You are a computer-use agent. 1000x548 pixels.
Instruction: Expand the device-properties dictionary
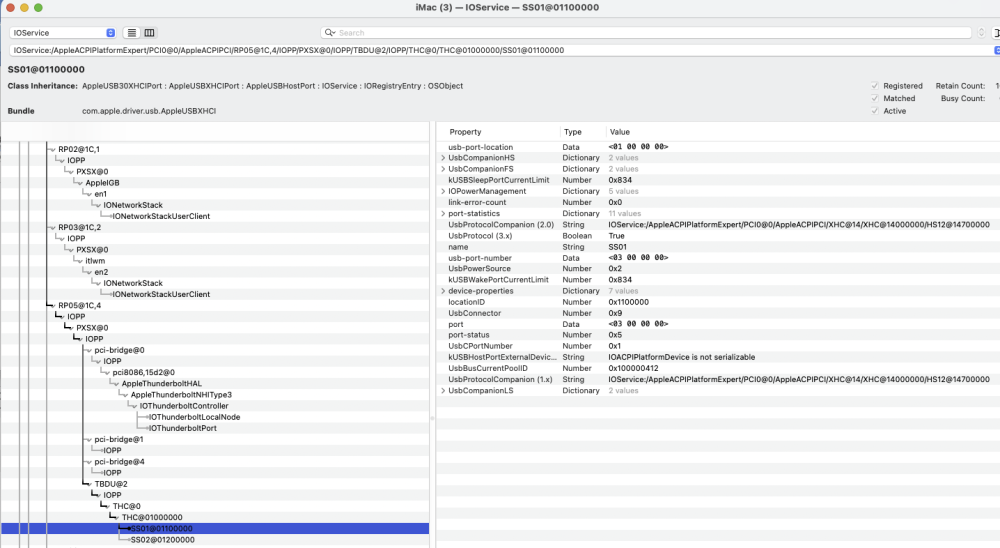(x=443, y=291)
